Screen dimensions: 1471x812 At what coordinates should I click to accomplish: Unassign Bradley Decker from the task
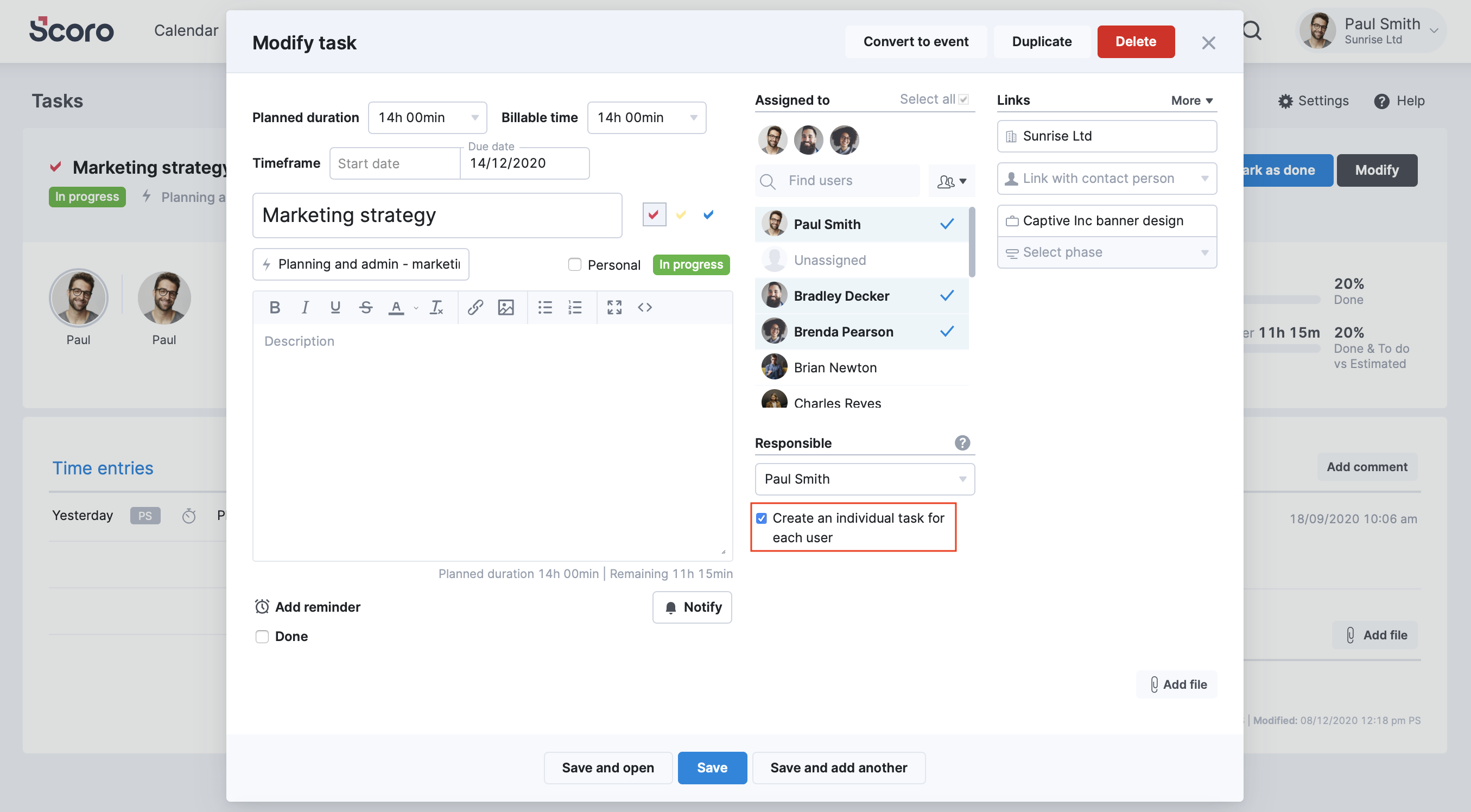click(861, 296)
